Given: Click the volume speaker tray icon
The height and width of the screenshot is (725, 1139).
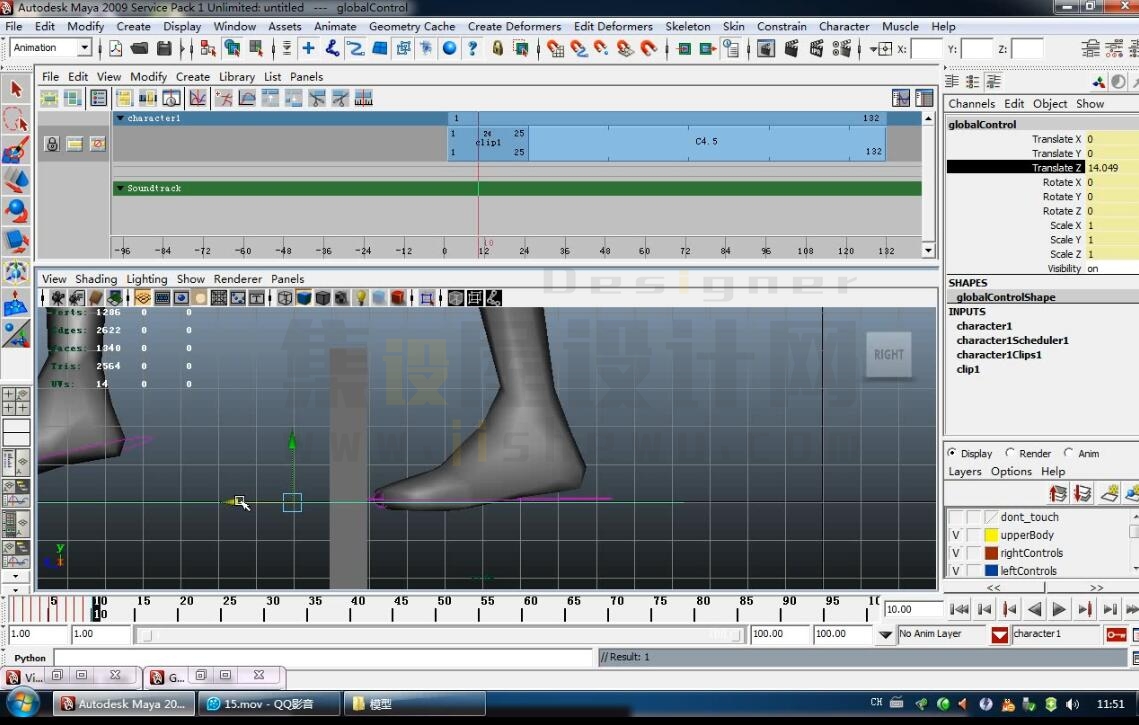Looking at the screenshot, I should pos(1072,703).
